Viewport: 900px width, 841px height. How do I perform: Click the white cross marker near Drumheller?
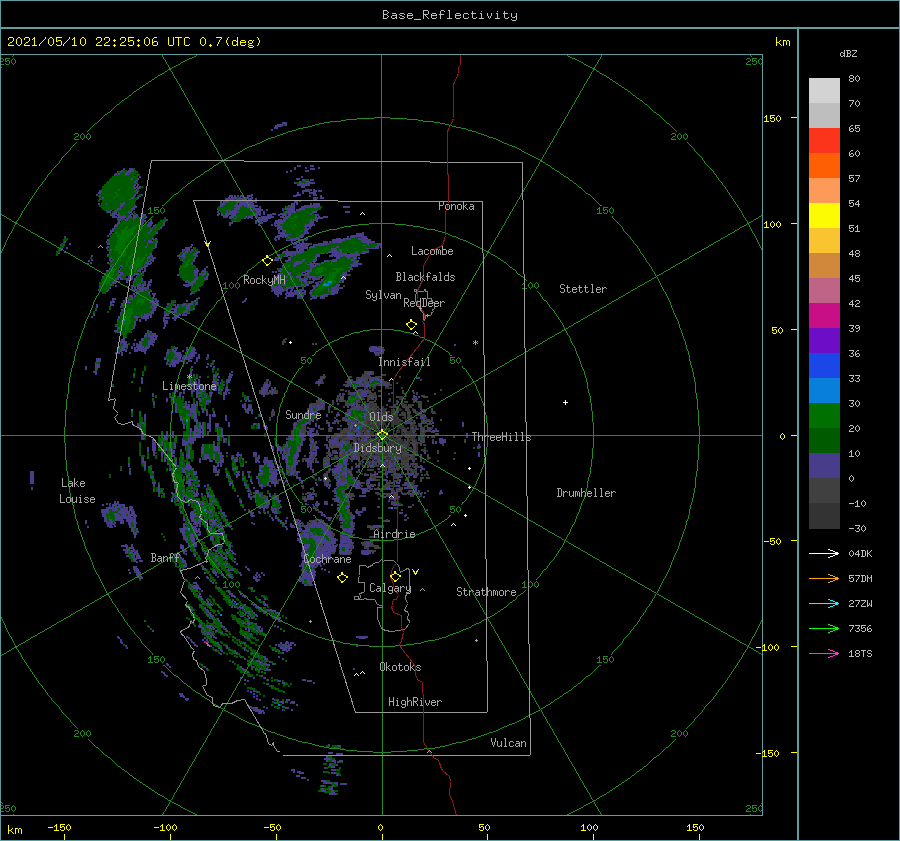point(565,402)
